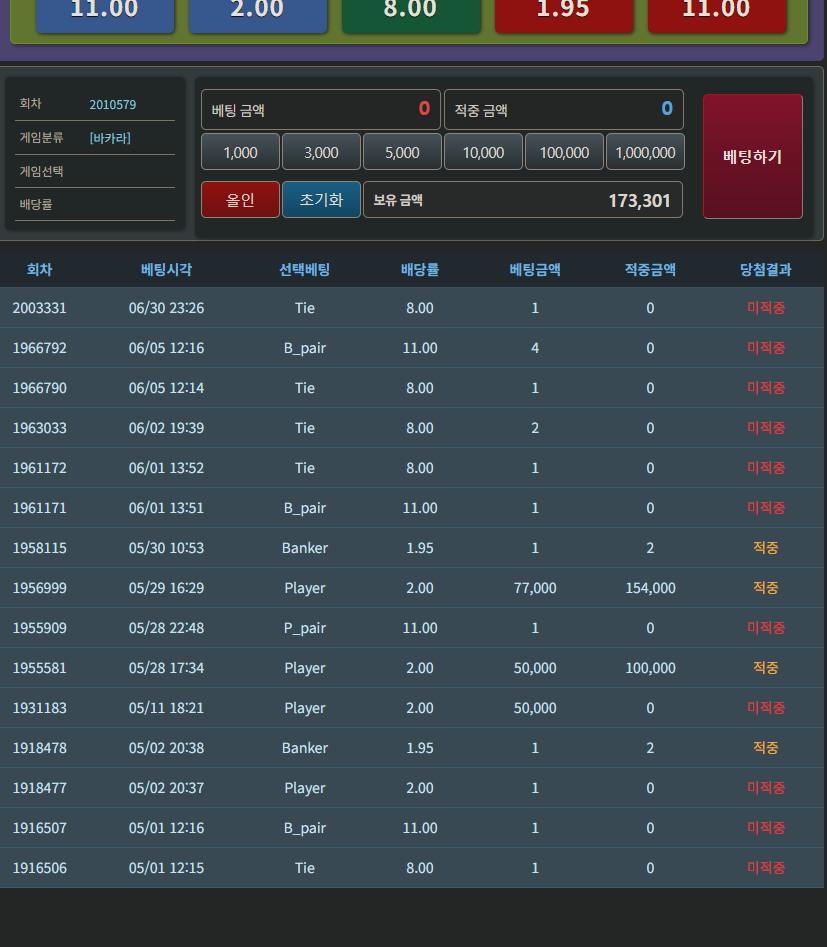827x947 pixels.
Task: Select the 100,000 amount button
Action: [x=564, y=152]
